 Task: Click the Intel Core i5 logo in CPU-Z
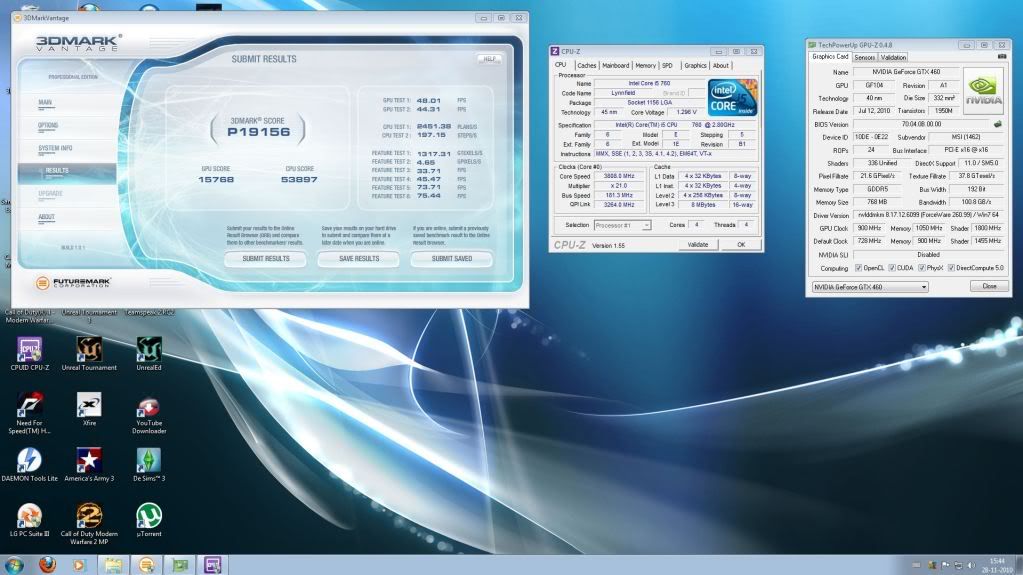(732, 98)
